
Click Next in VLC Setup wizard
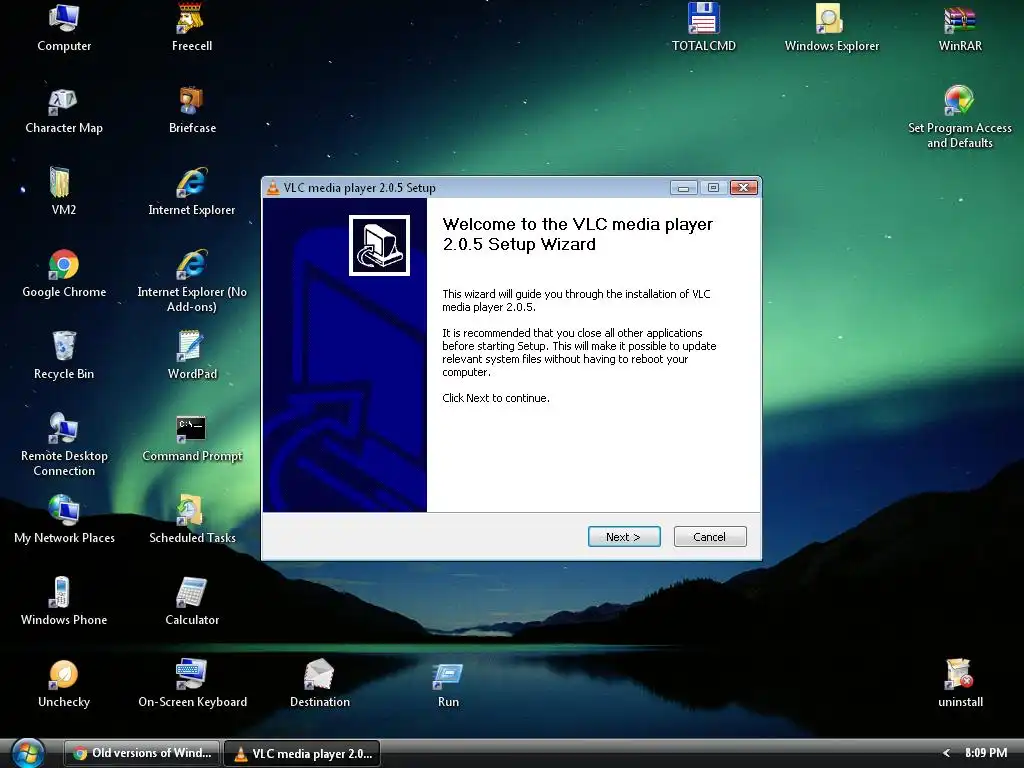[624, 537]
